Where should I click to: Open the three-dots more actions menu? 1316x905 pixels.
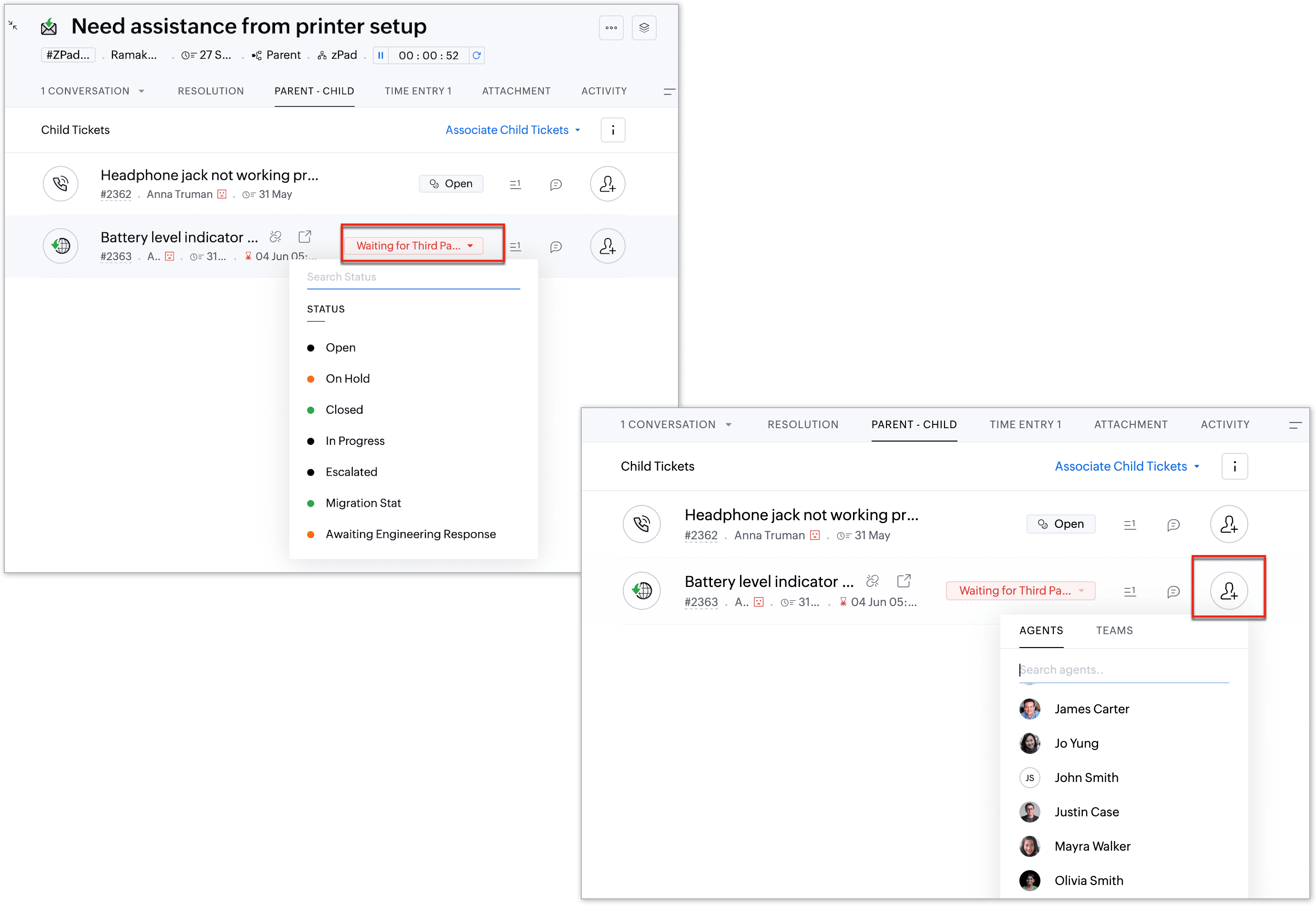611,28
